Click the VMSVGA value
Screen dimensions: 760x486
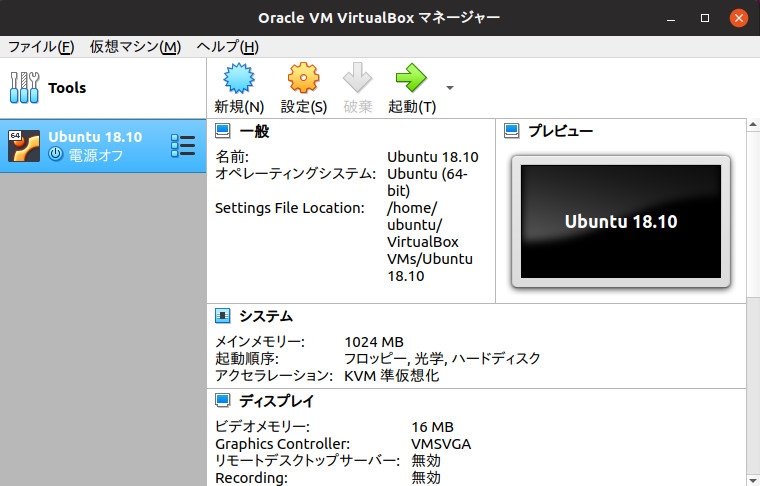point(441,444)
